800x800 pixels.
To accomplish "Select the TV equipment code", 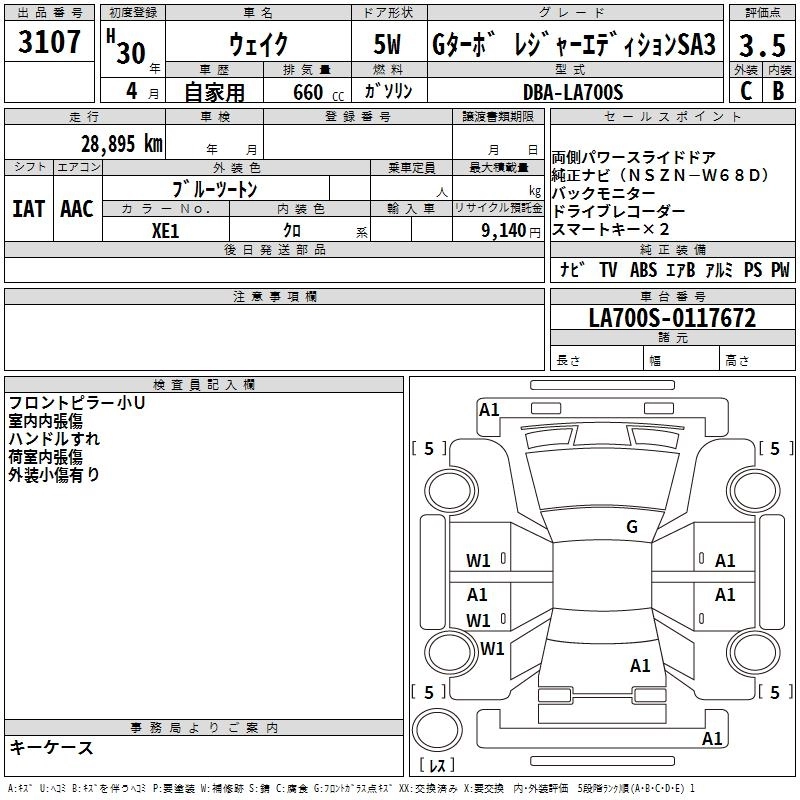I will point(608,269).
